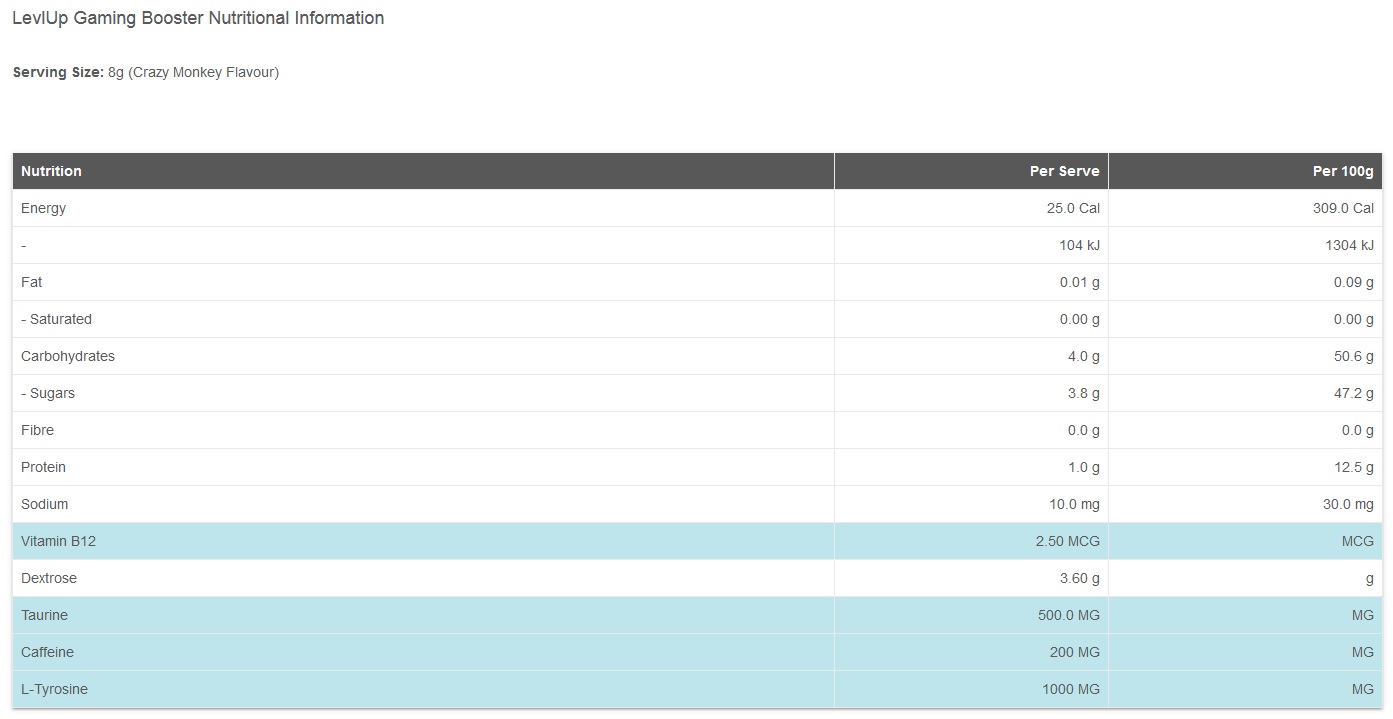The image size is (1393, 719).
Task: Click the '200 MG' caffeine value
Action: click(x=1076, y=652)
